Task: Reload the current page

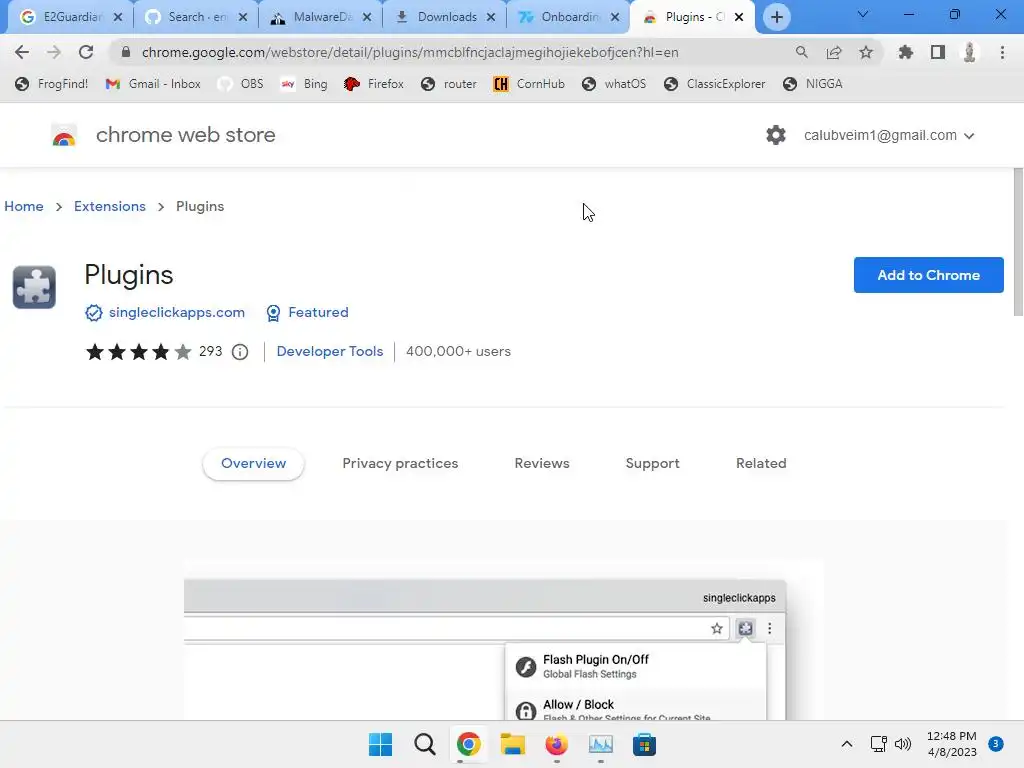Action: coord(86,52)
